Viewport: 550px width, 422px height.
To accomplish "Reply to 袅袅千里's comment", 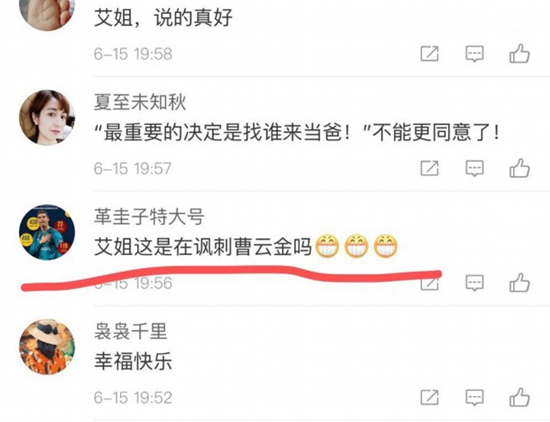I will (x=475, y=398).
